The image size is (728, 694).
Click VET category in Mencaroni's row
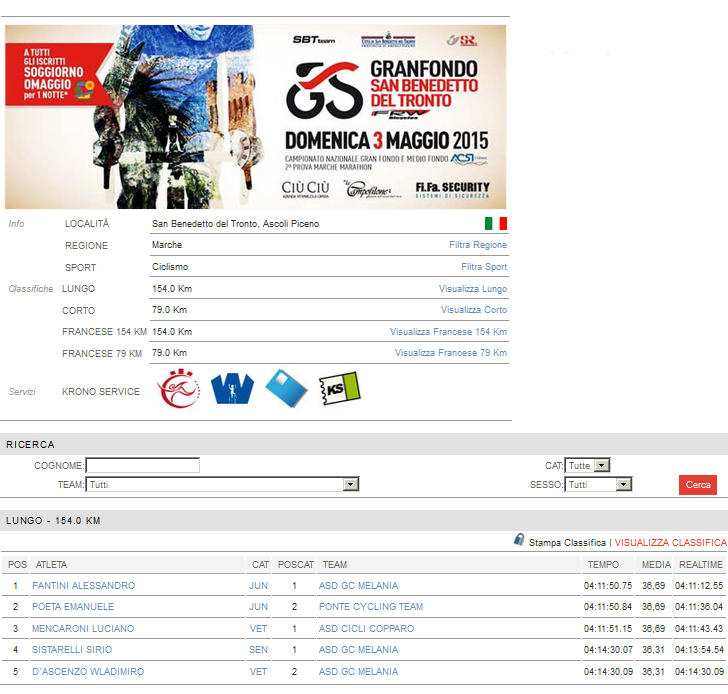[x=258, y=629]
